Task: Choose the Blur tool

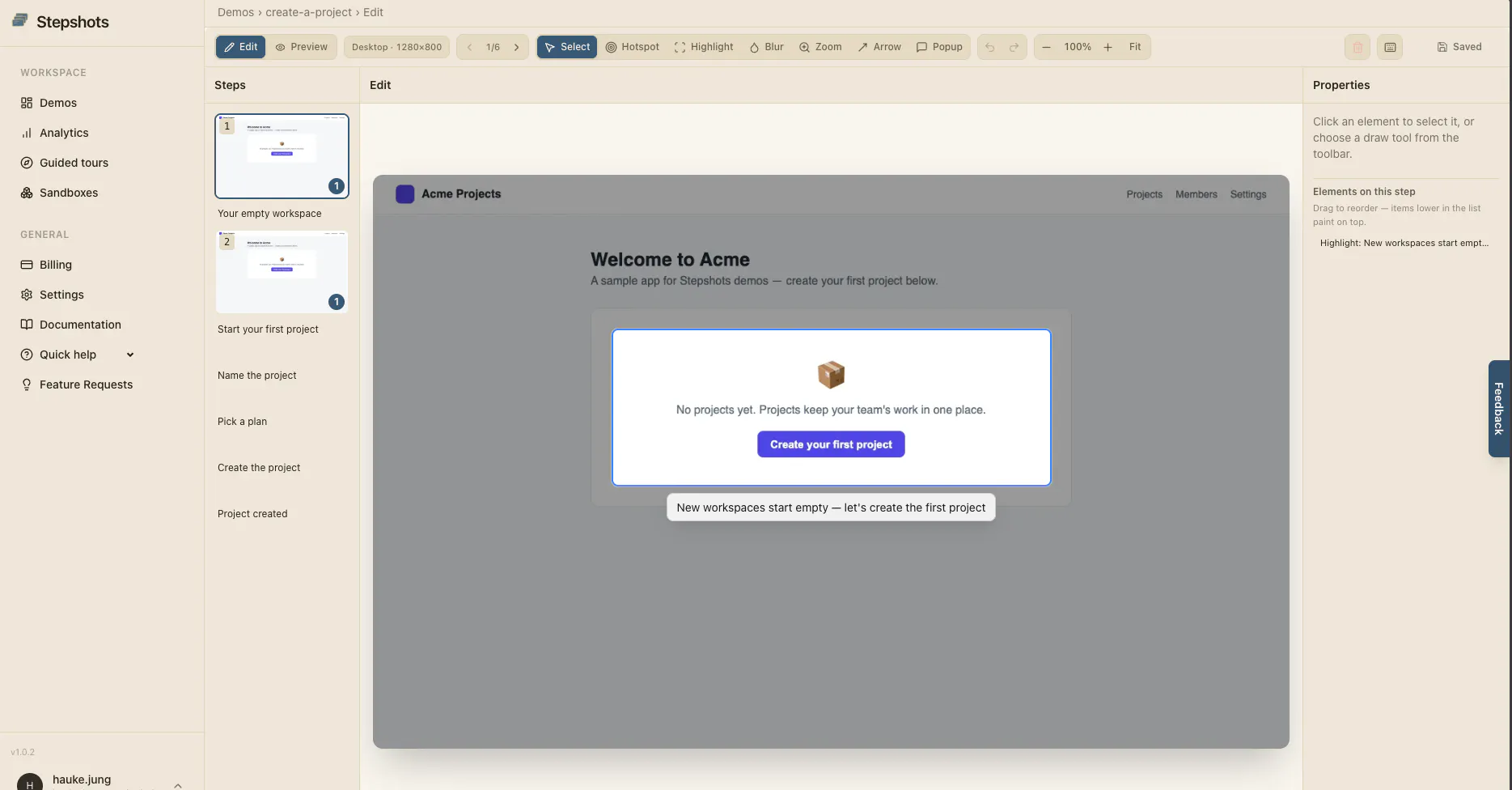Action: (766, 47)
